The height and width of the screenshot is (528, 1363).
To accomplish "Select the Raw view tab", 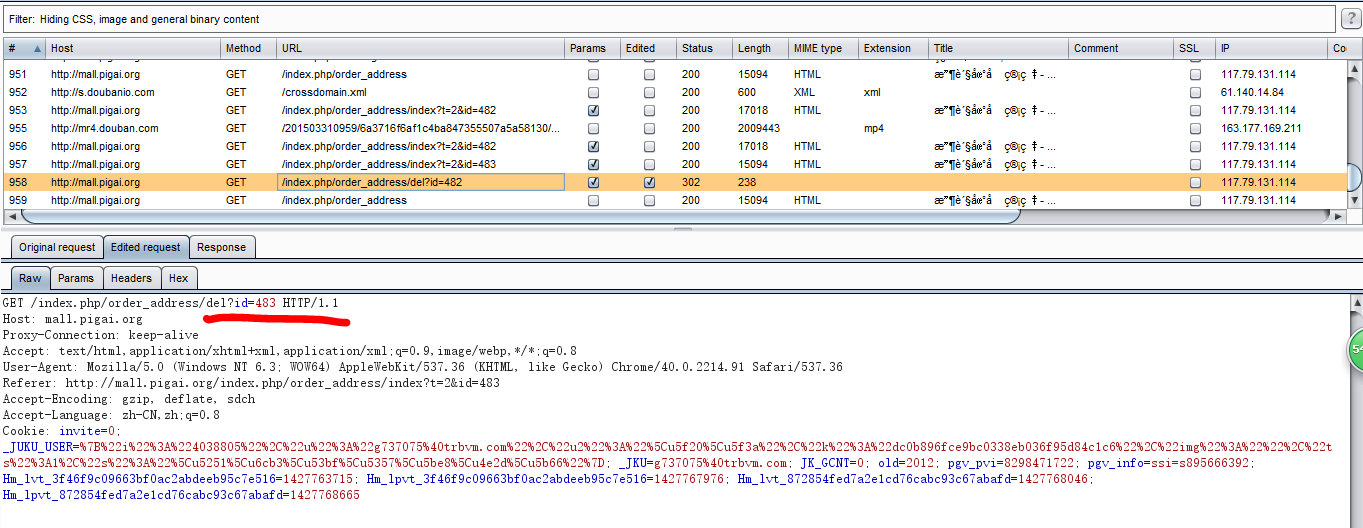I will [31, 278].
